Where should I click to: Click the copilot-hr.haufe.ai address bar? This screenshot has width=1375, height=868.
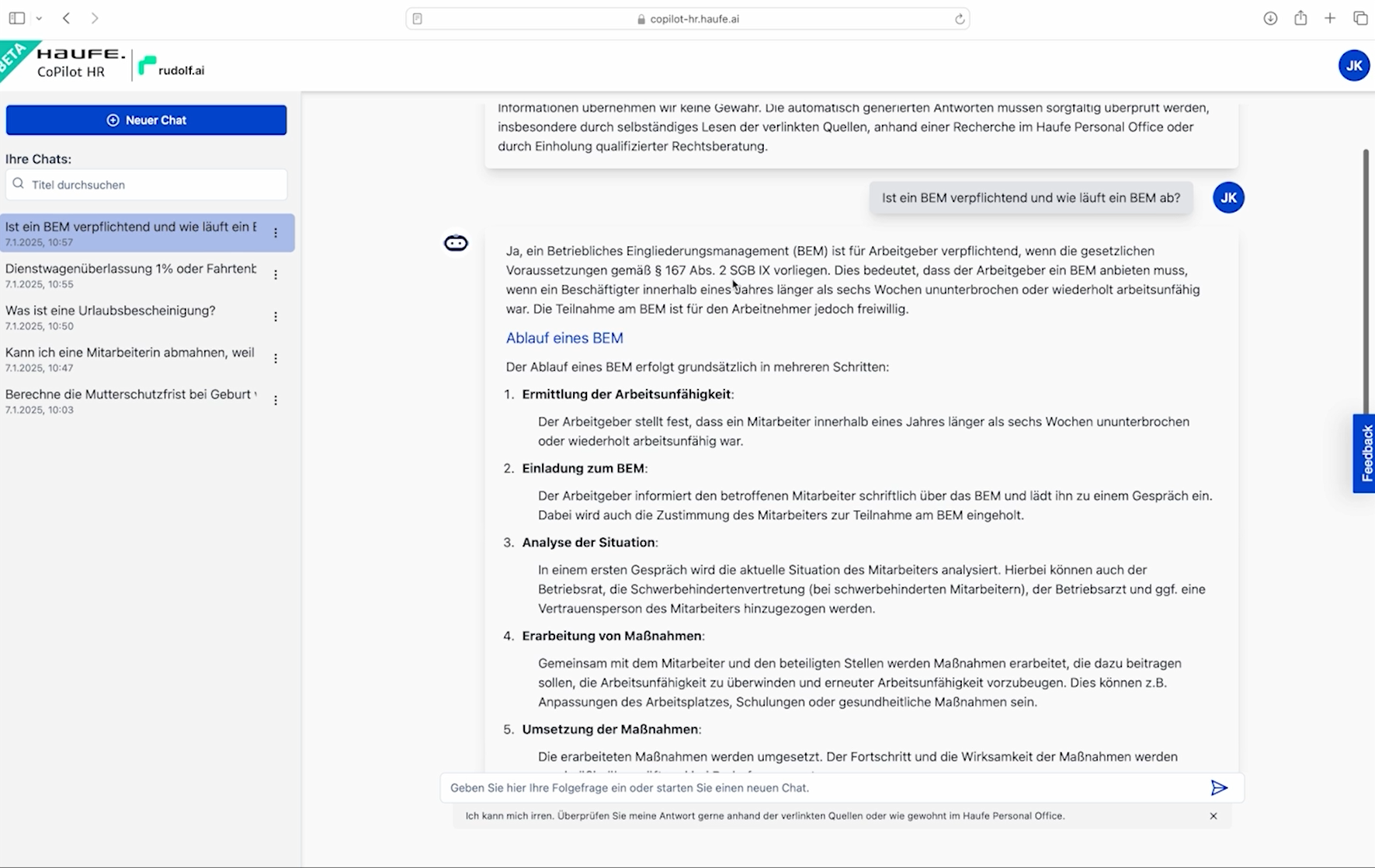point(687,19)
